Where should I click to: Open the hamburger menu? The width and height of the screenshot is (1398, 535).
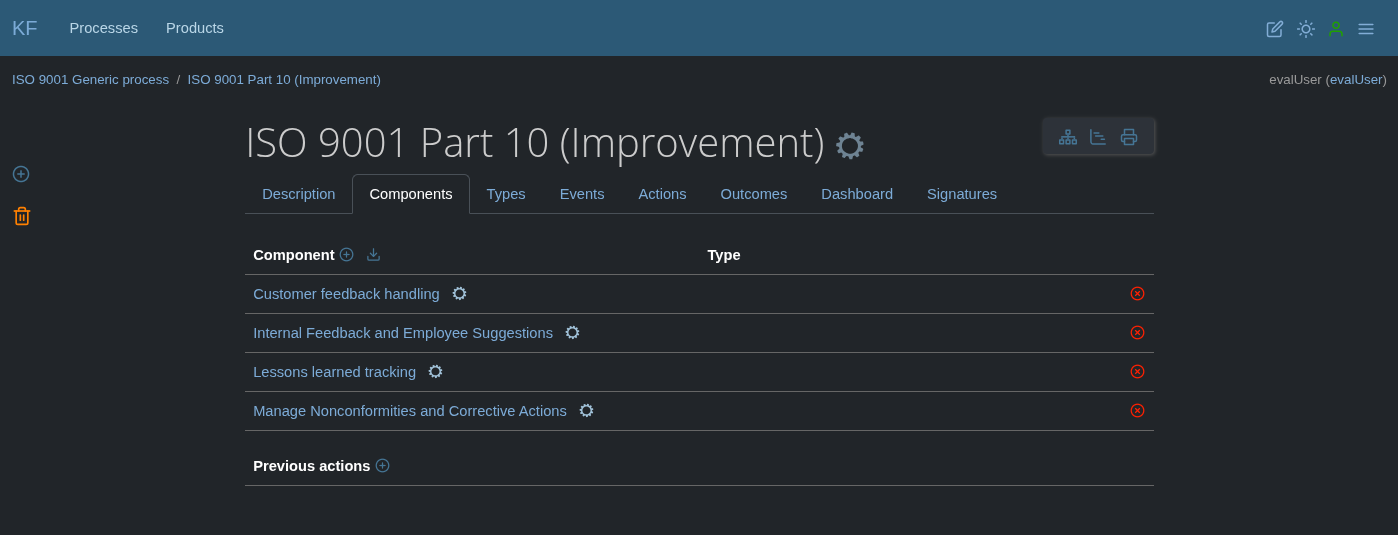click(1365, 29)
